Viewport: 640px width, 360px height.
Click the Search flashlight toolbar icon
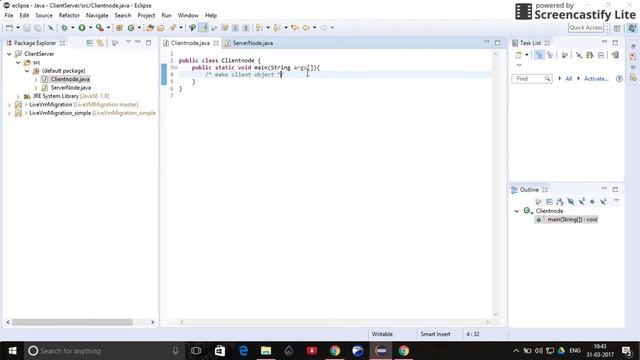tap(173, 28)
